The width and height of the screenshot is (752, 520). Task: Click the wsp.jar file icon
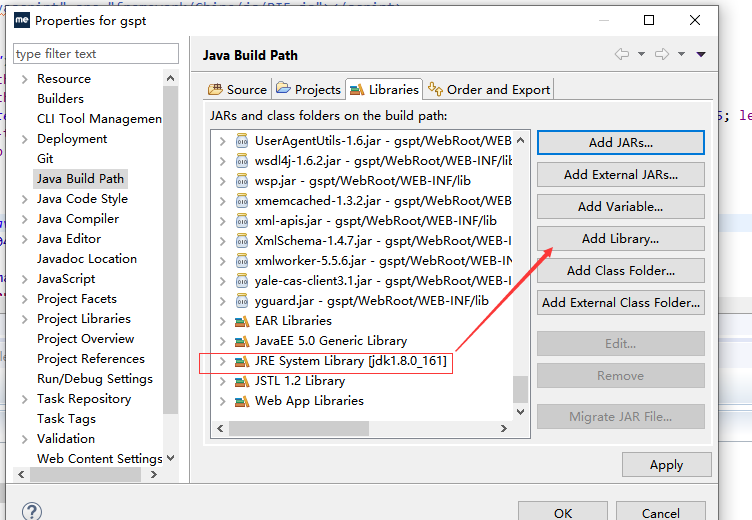tap(241, 181)
